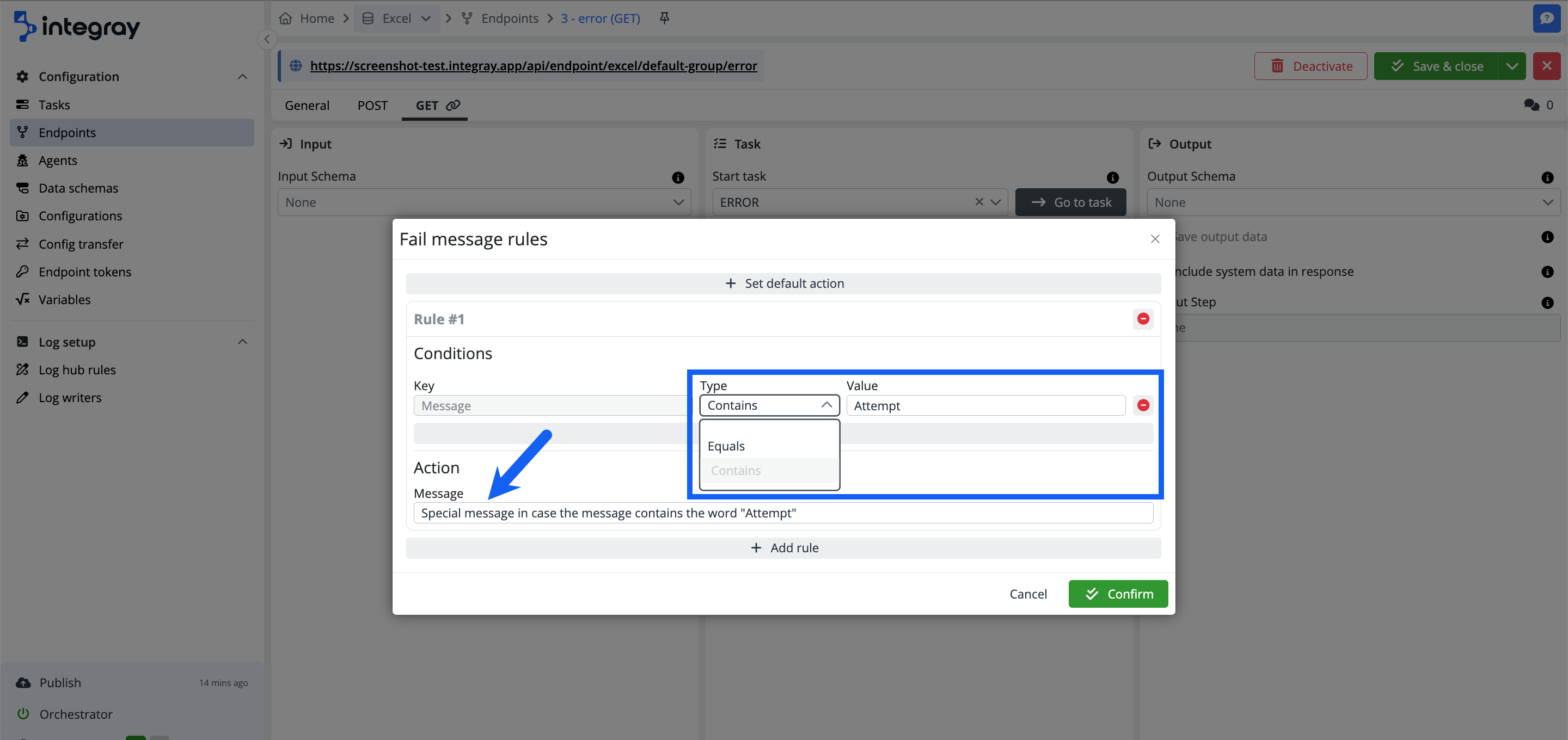The height and width of the screenshot is (740, 1568).
Task: Collapse the Configuration sidebar section
Action: pos(242,77)
